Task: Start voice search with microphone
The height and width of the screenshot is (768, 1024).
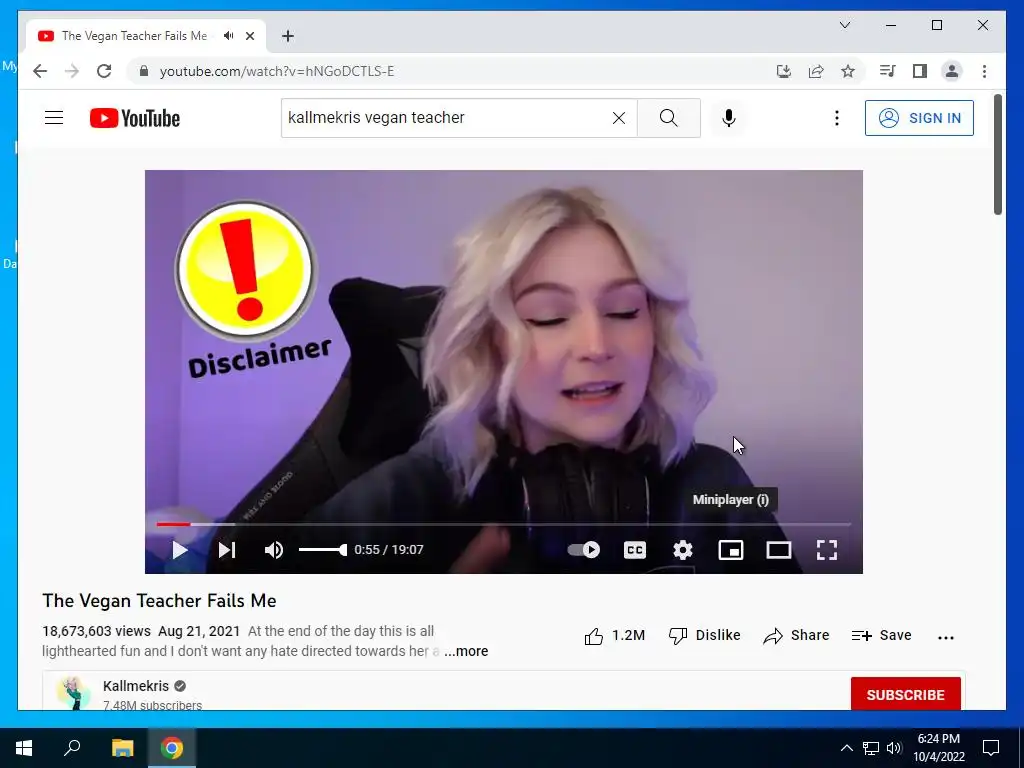Action: [x=729, y=118]
